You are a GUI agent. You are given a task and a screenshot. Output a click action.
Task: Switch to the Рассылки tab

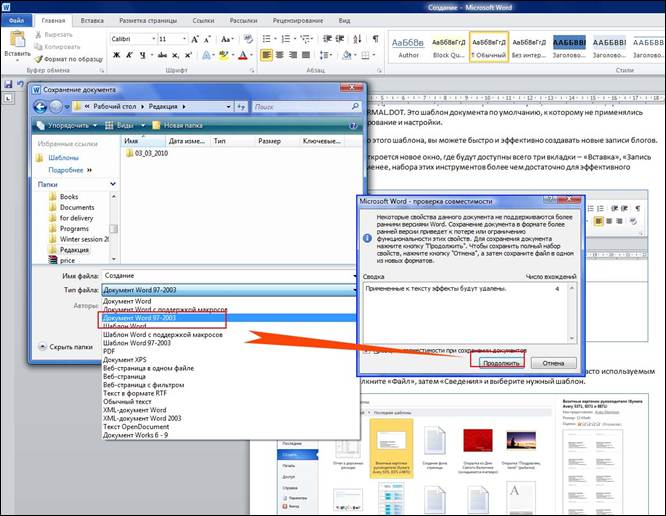243,20
